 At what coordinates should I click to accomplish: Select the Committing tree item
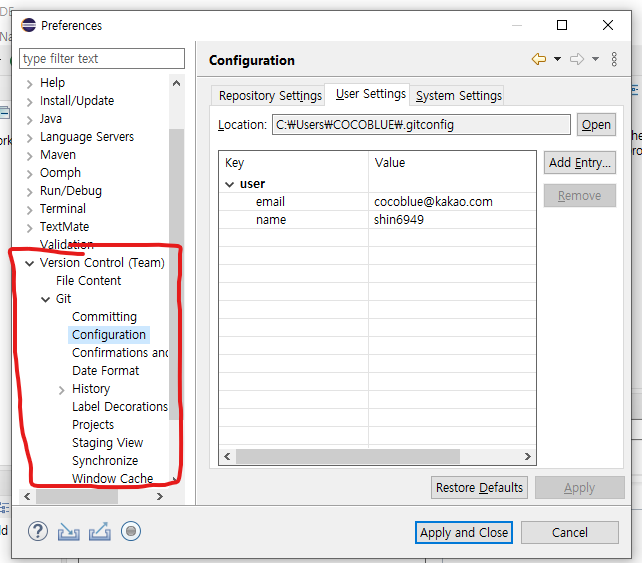coord(104,317)
